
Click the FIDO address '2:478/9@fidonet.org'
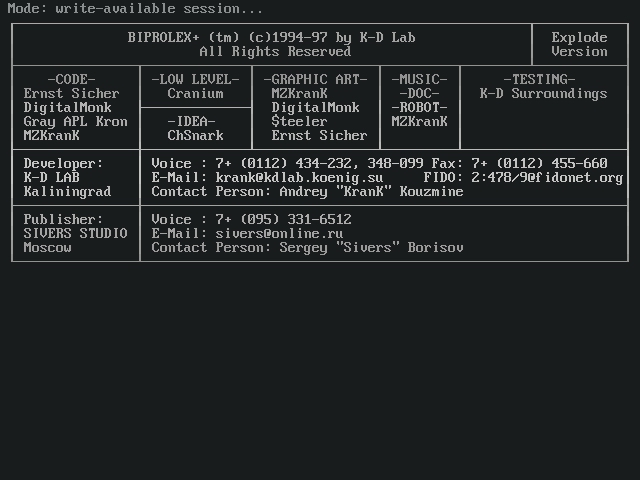click(x=547, y=178)
